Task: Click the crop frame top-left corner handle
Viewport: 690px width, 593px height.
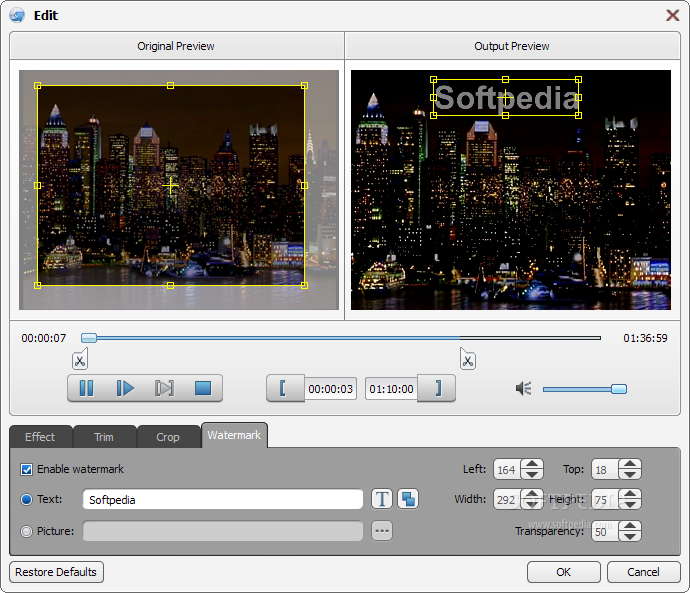Action: (x=37, y=85)
